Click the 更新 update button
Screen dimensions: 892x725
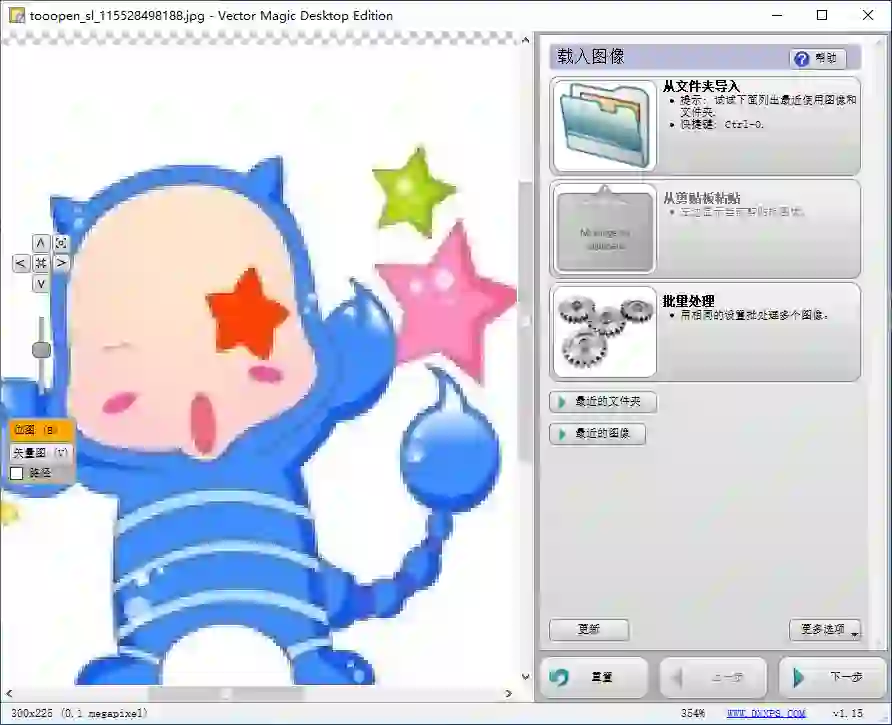pyautogui.click(x=589, y=629)
